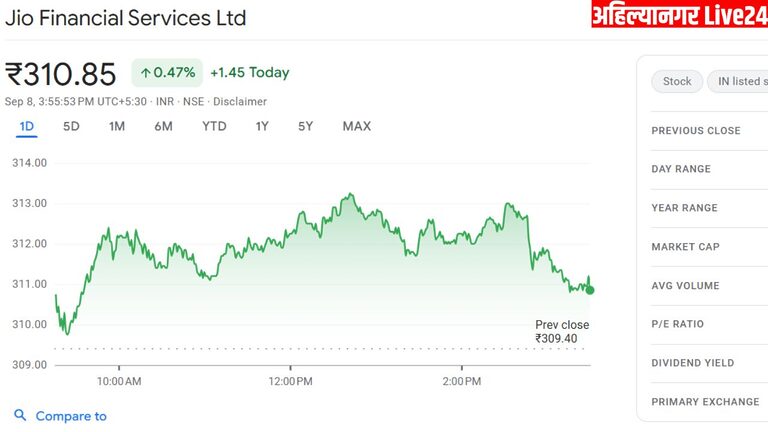The image size is (768, 432).
Task: Show the MAX time range chart
Action: [356, 126]
